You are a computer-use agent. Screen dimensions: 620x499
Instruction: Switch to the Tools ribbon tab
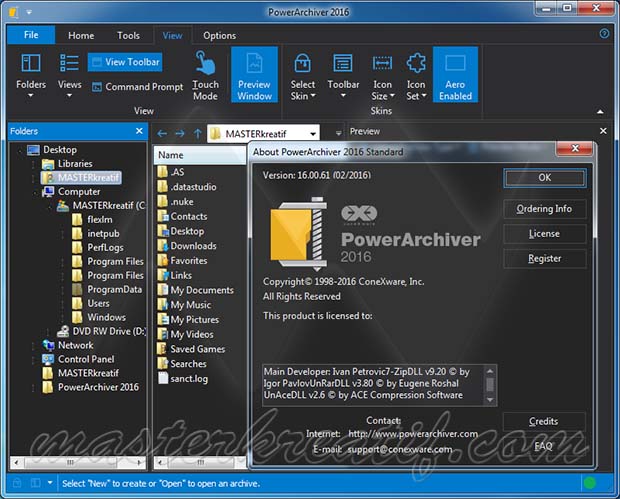pos(128,36)
